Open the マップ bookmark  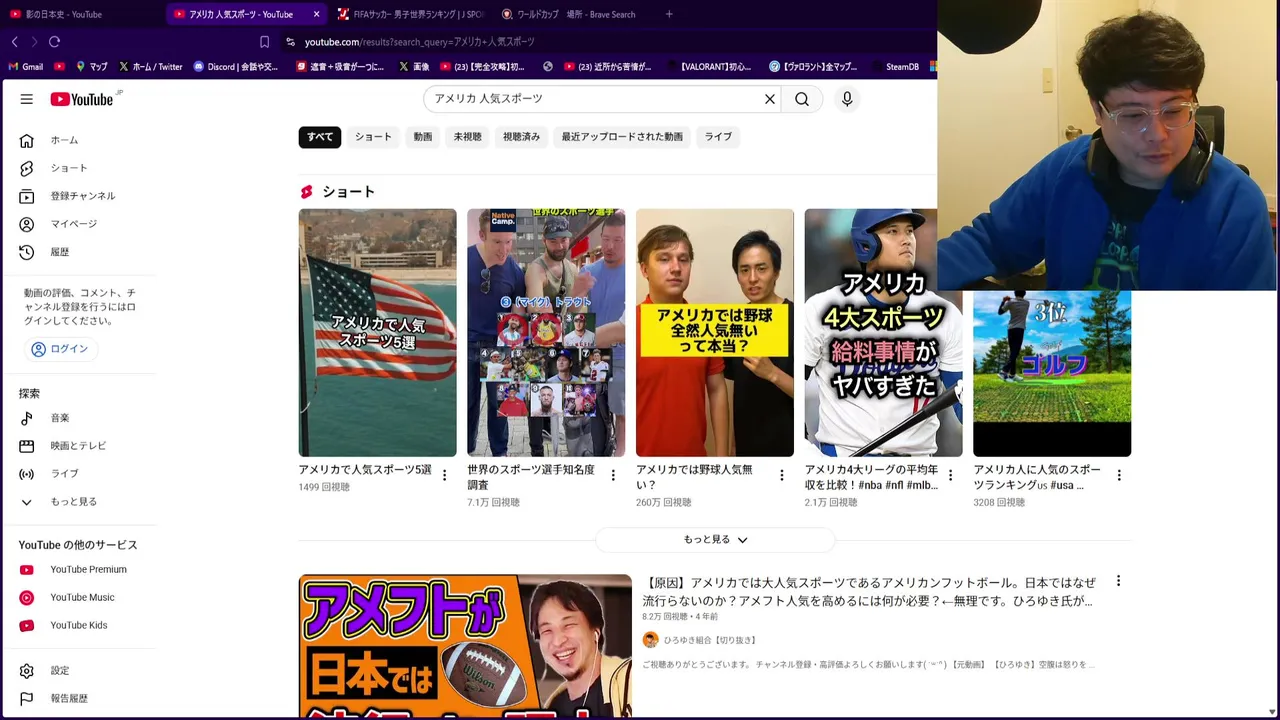point(91,67)
